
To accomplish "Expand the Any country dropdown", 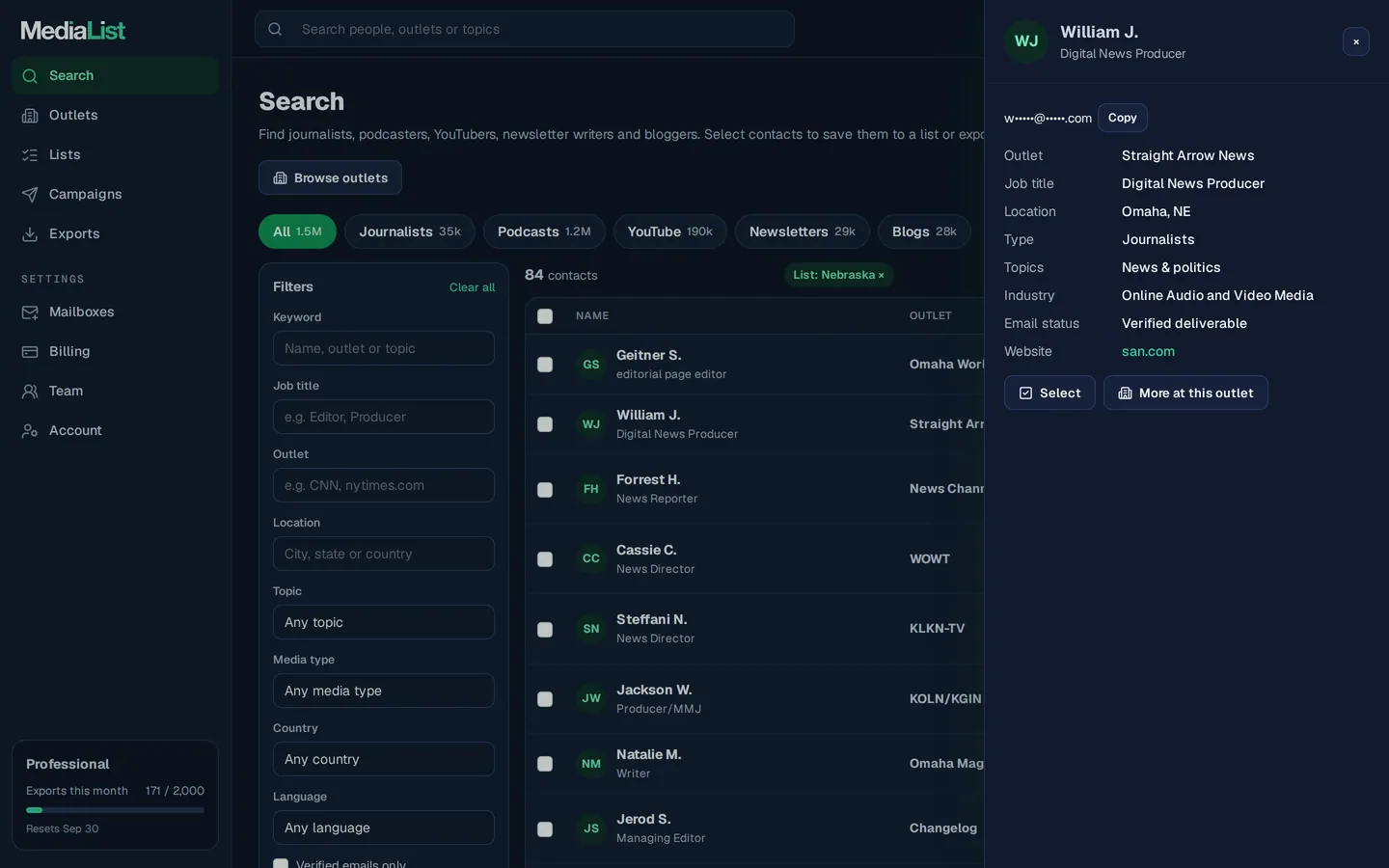I will pos(384,759).
